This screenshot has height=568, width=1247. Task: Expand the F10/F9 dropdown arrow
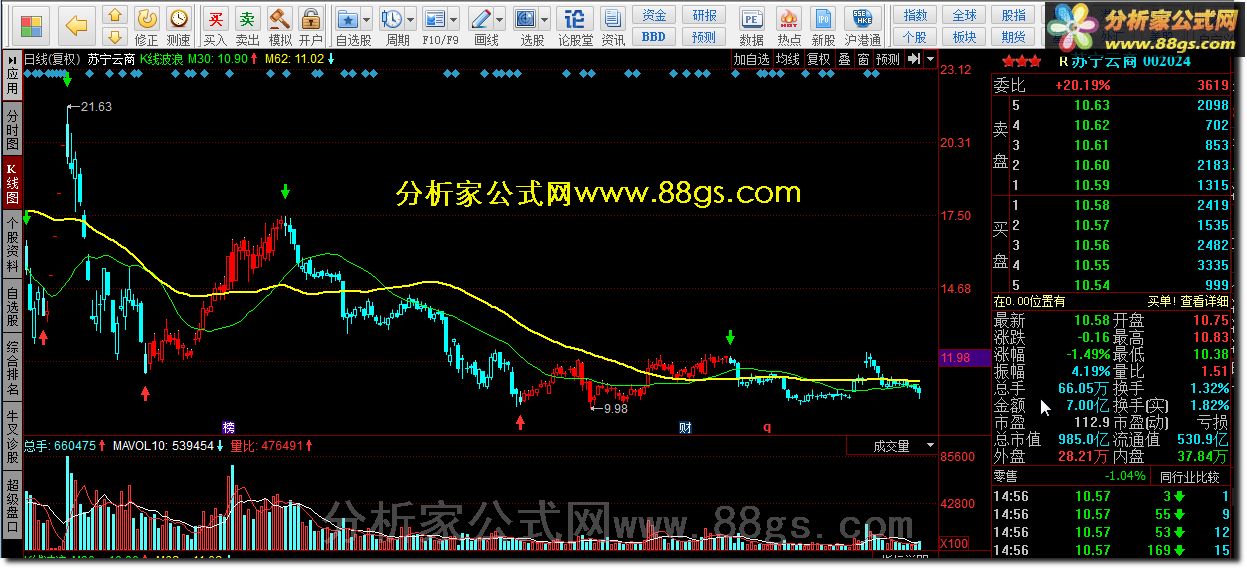tap(455, 18)
